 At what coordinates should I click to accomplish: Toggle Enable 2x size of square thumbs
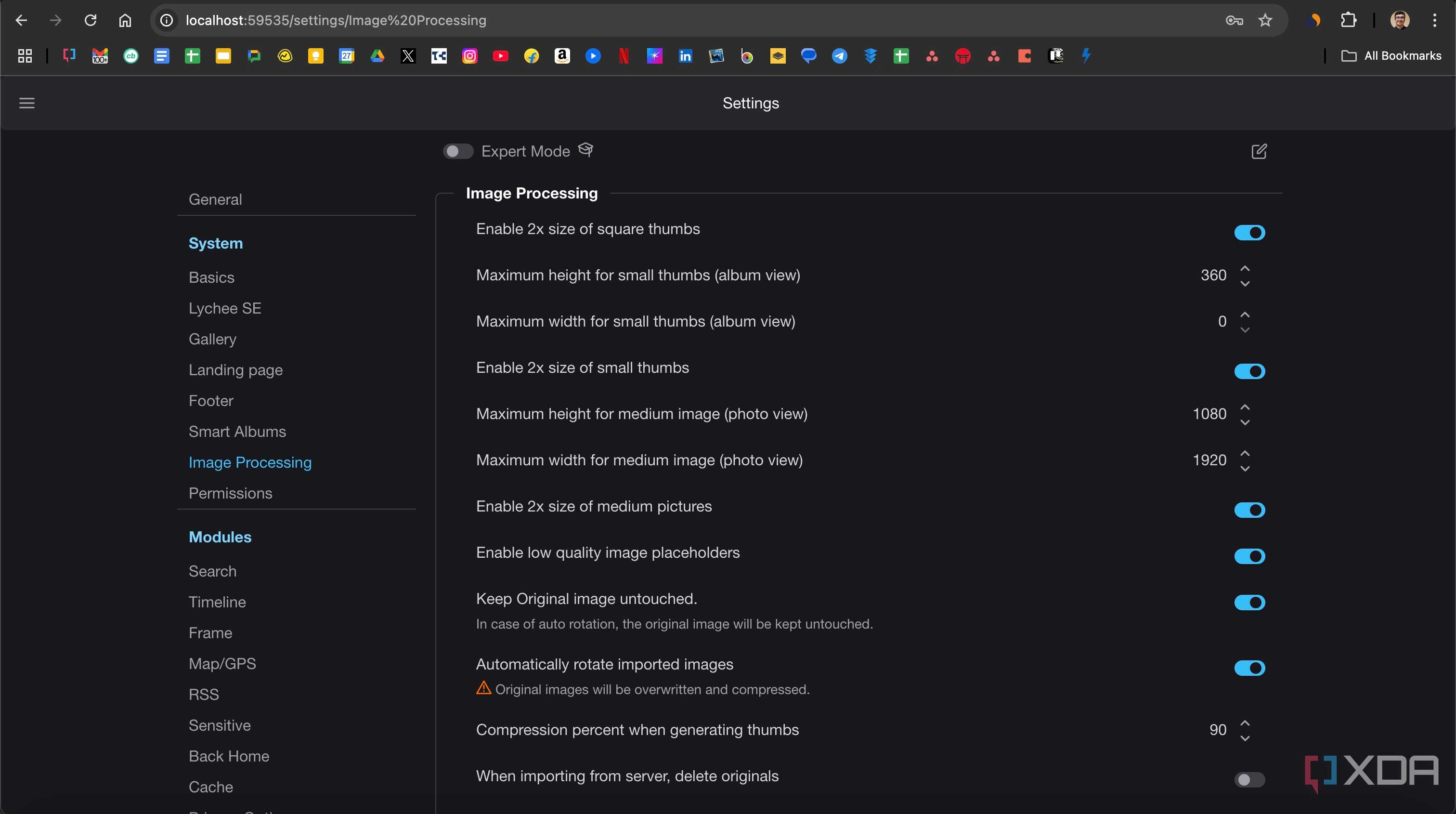(1249, 233)
